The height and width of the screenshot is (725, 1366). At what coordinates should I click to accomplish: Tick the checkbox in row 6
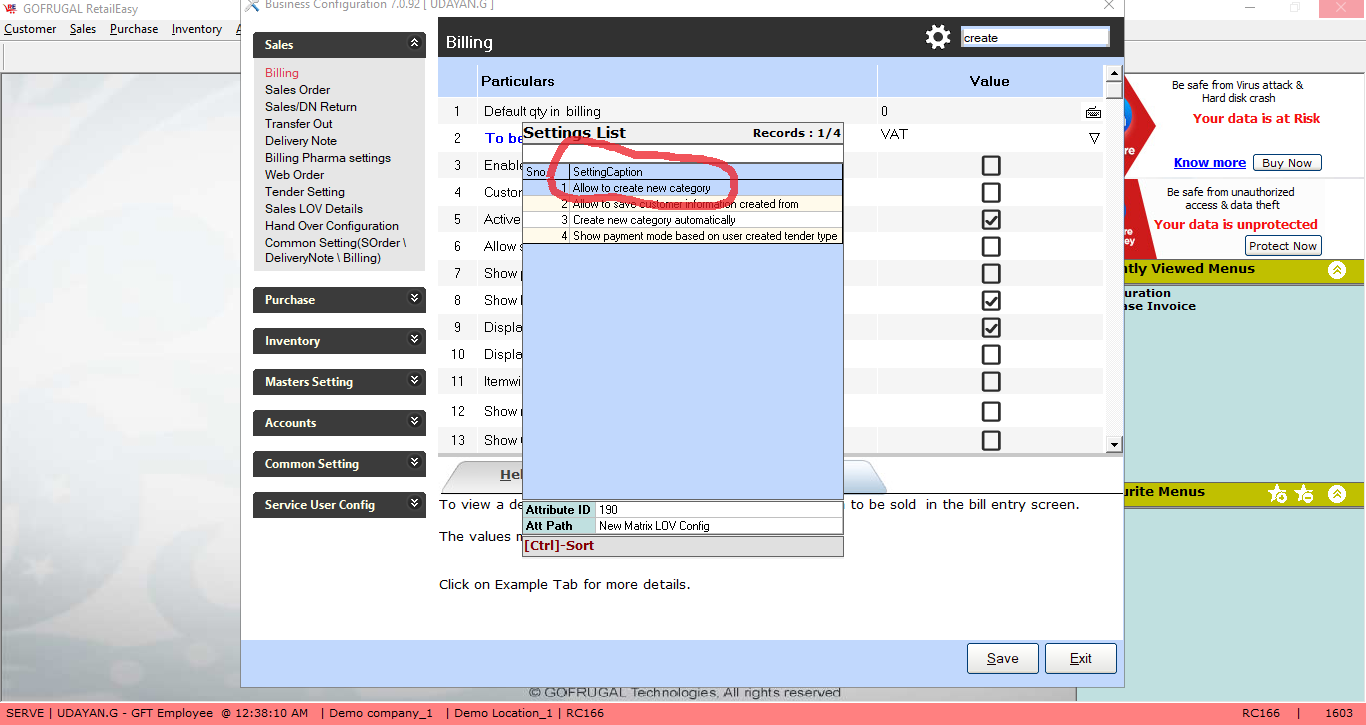(991, 247)
